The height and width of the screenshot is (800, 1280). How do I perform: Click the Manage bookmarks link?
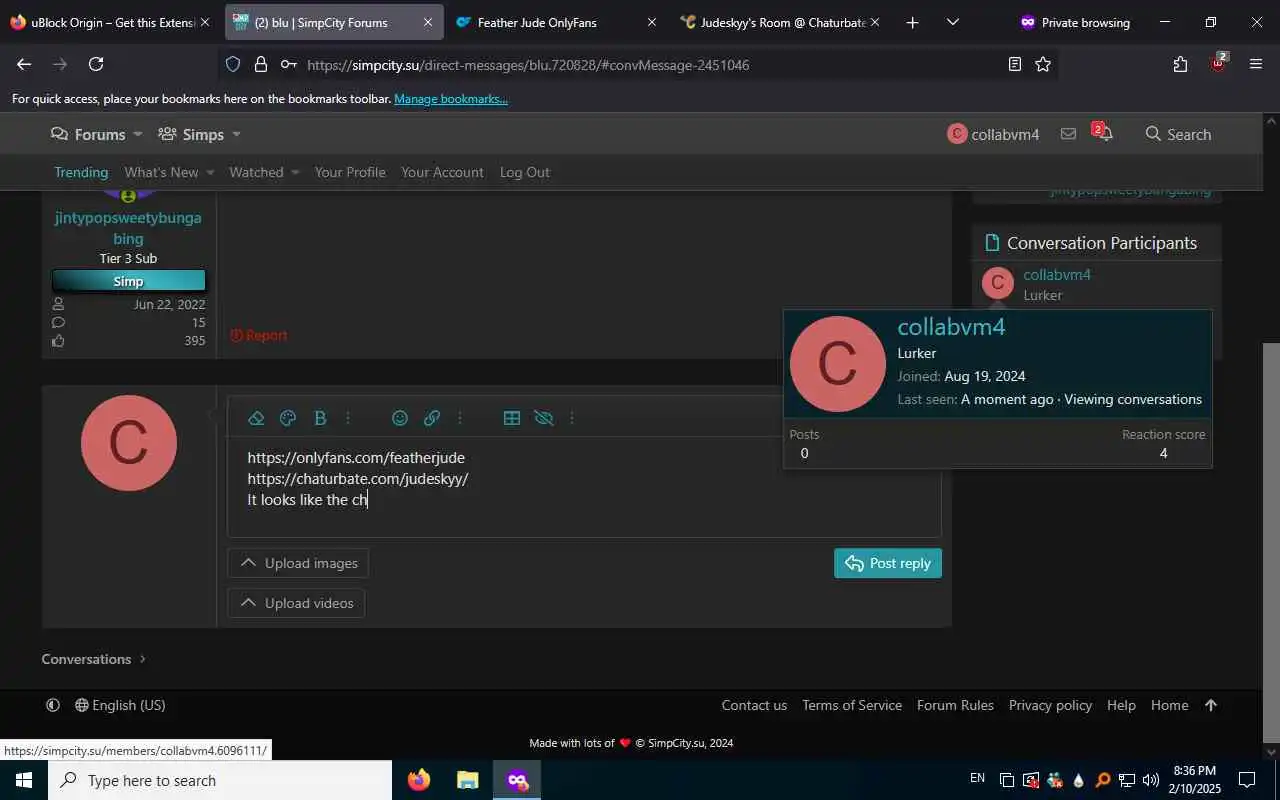(451, 99)
